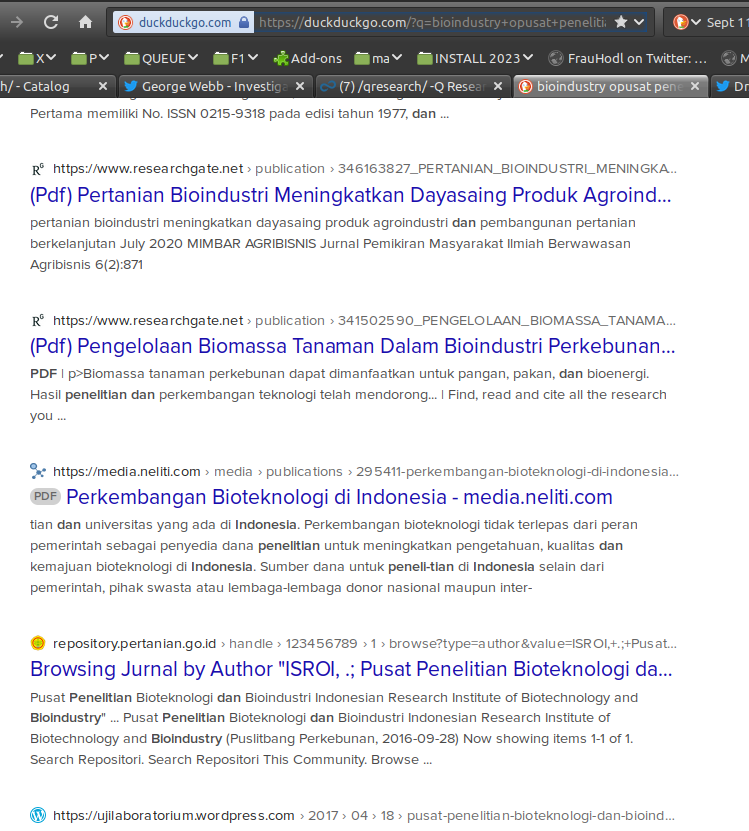Click the neliti favicon icon
749x831 pixels.
(x=38, y=471)
